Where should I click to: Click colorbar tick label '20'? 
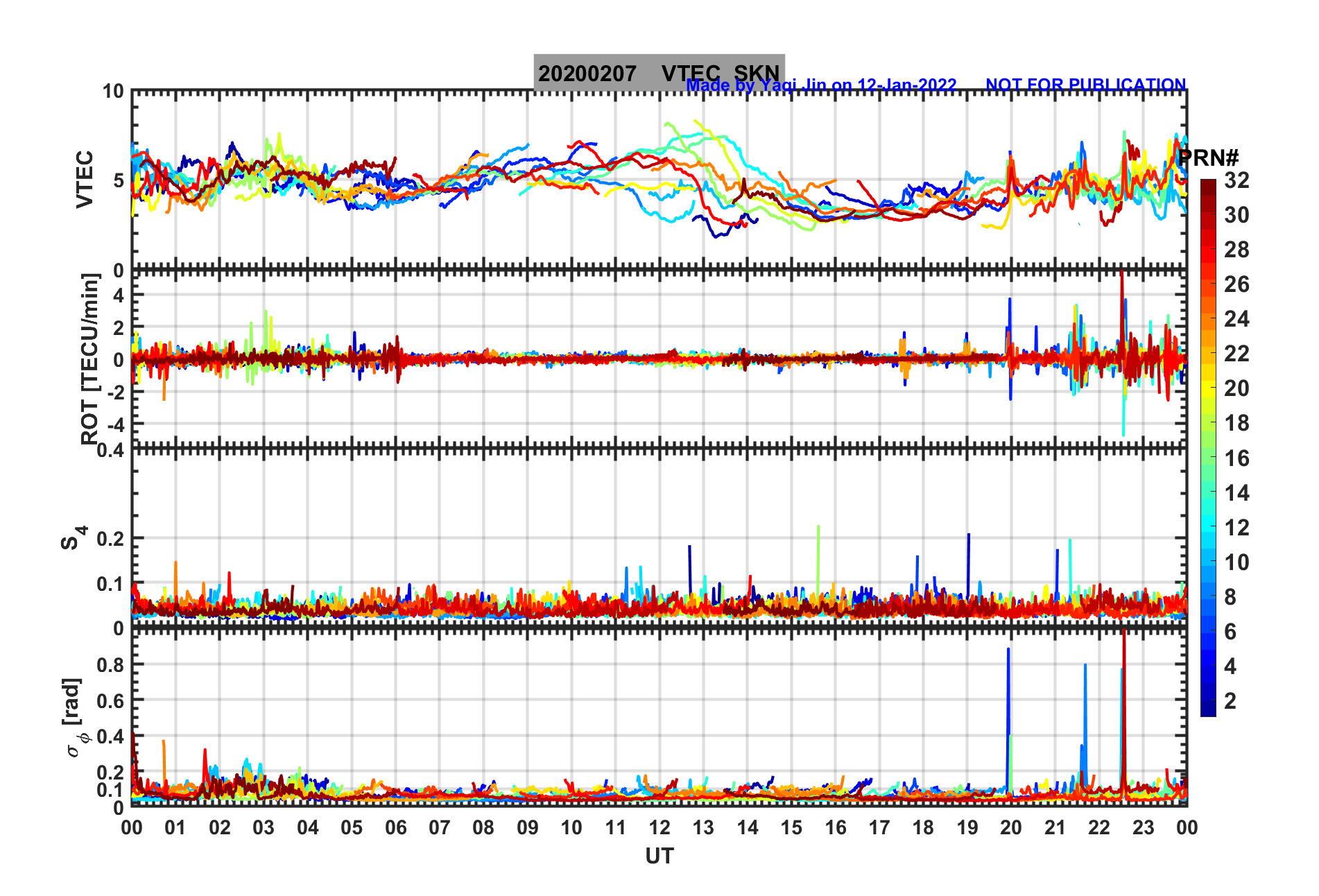pyautogui.click(x=1236, y=388)
